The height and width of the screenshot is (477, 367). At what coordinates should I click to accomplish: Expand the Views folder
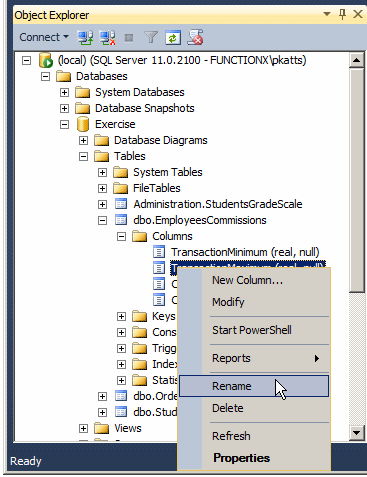(83, 428)
